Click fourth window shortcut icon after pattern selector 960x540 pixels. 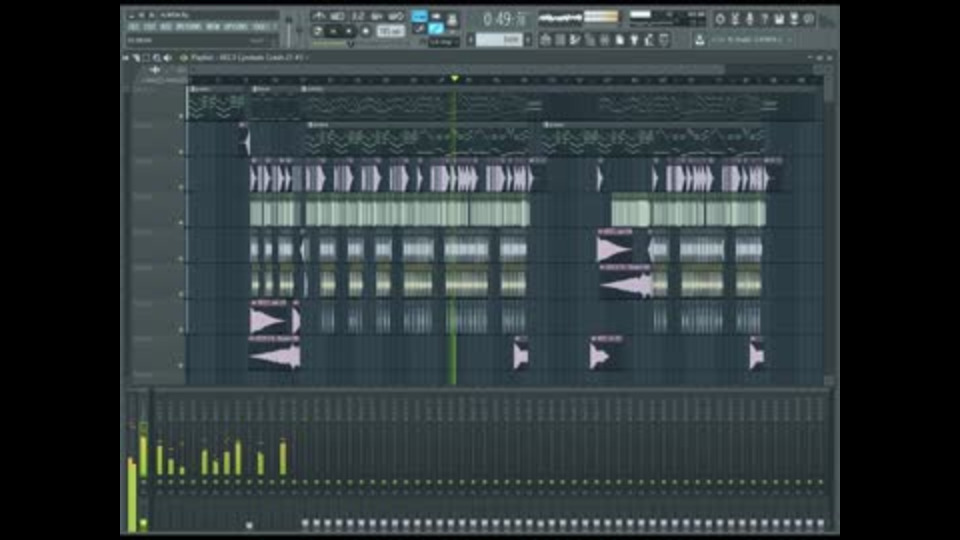tap(590, 40)
